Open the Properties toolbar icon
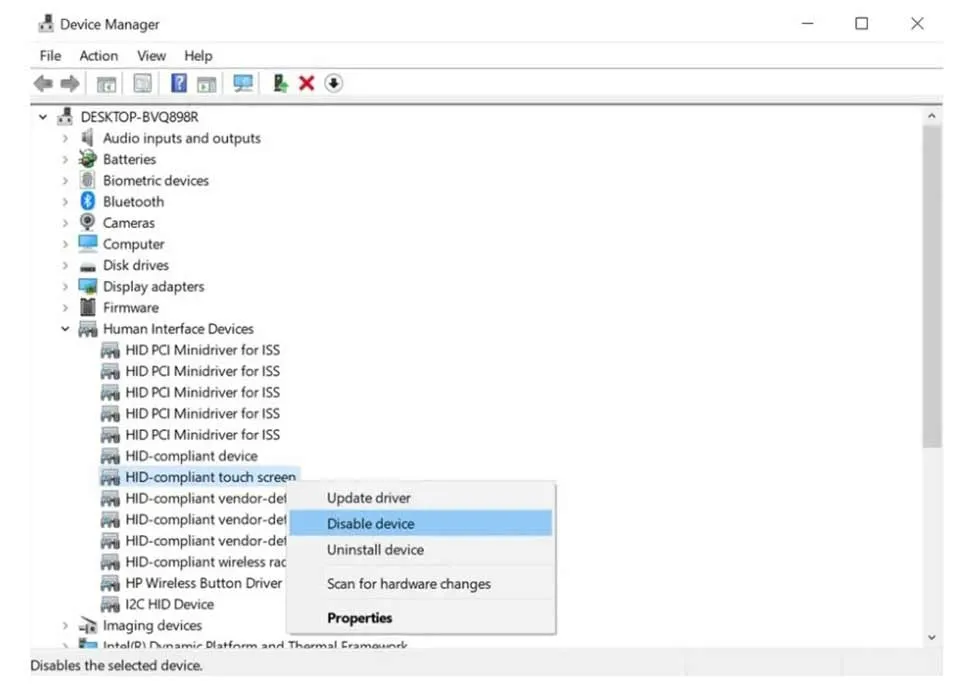Image resolution: width=960 pixels, height=691 pixels. pos(140,83)
